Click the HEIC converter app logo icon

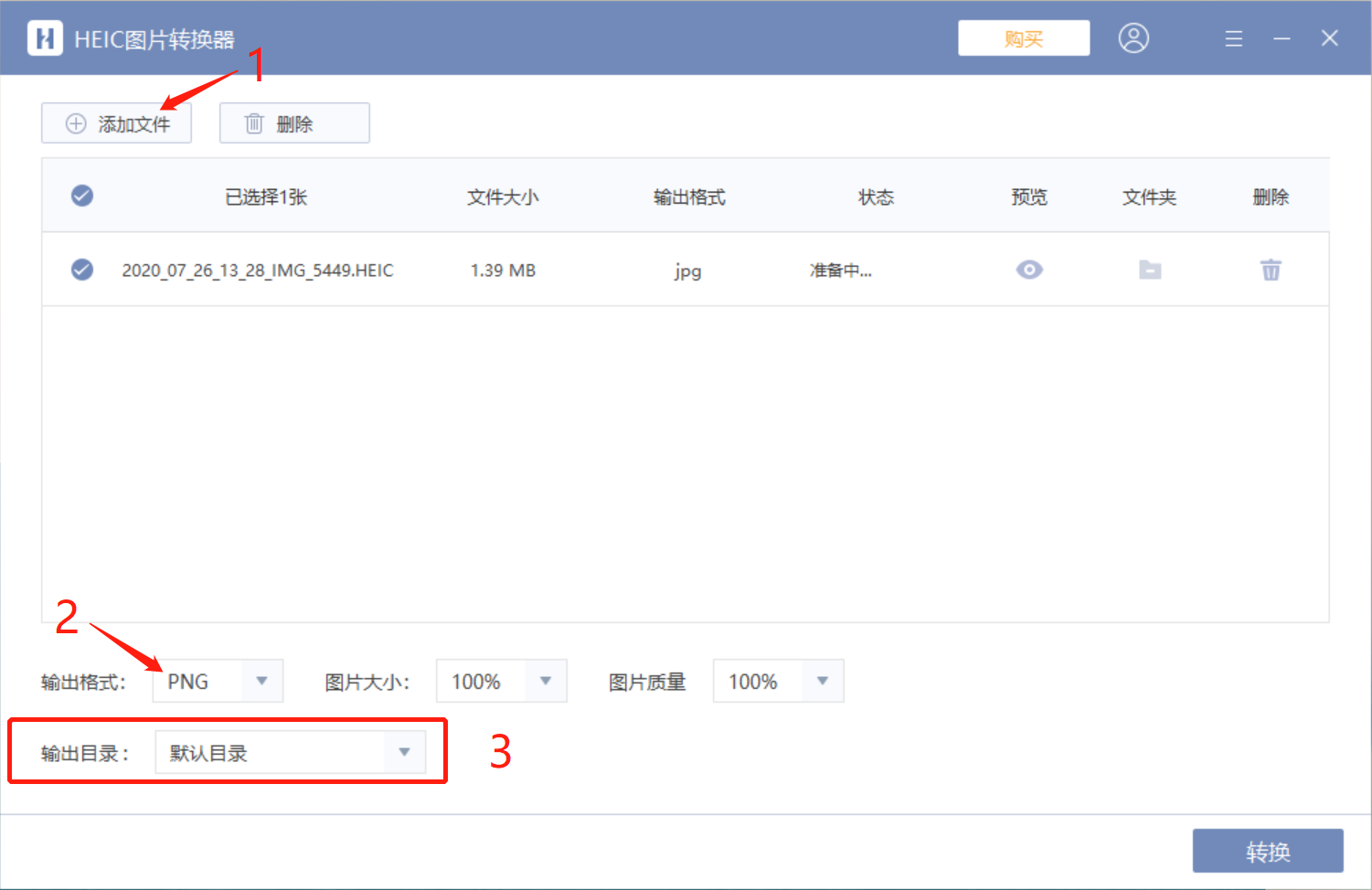click(45, 38)
